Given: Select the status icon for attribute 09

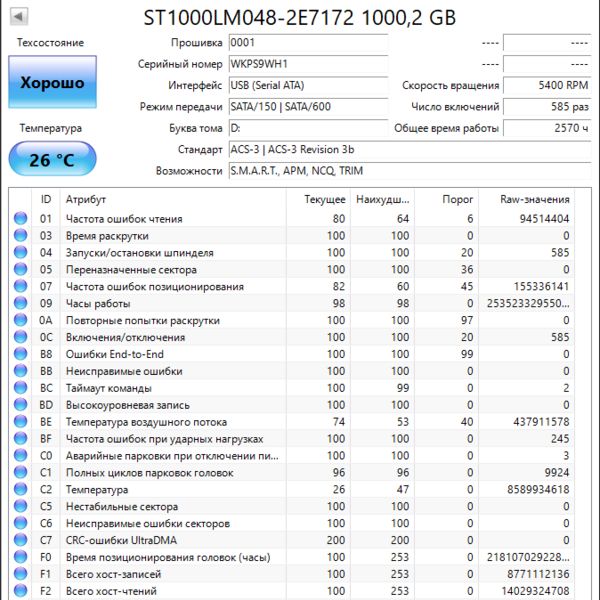Looking at the screenshot, I should 20,303.
